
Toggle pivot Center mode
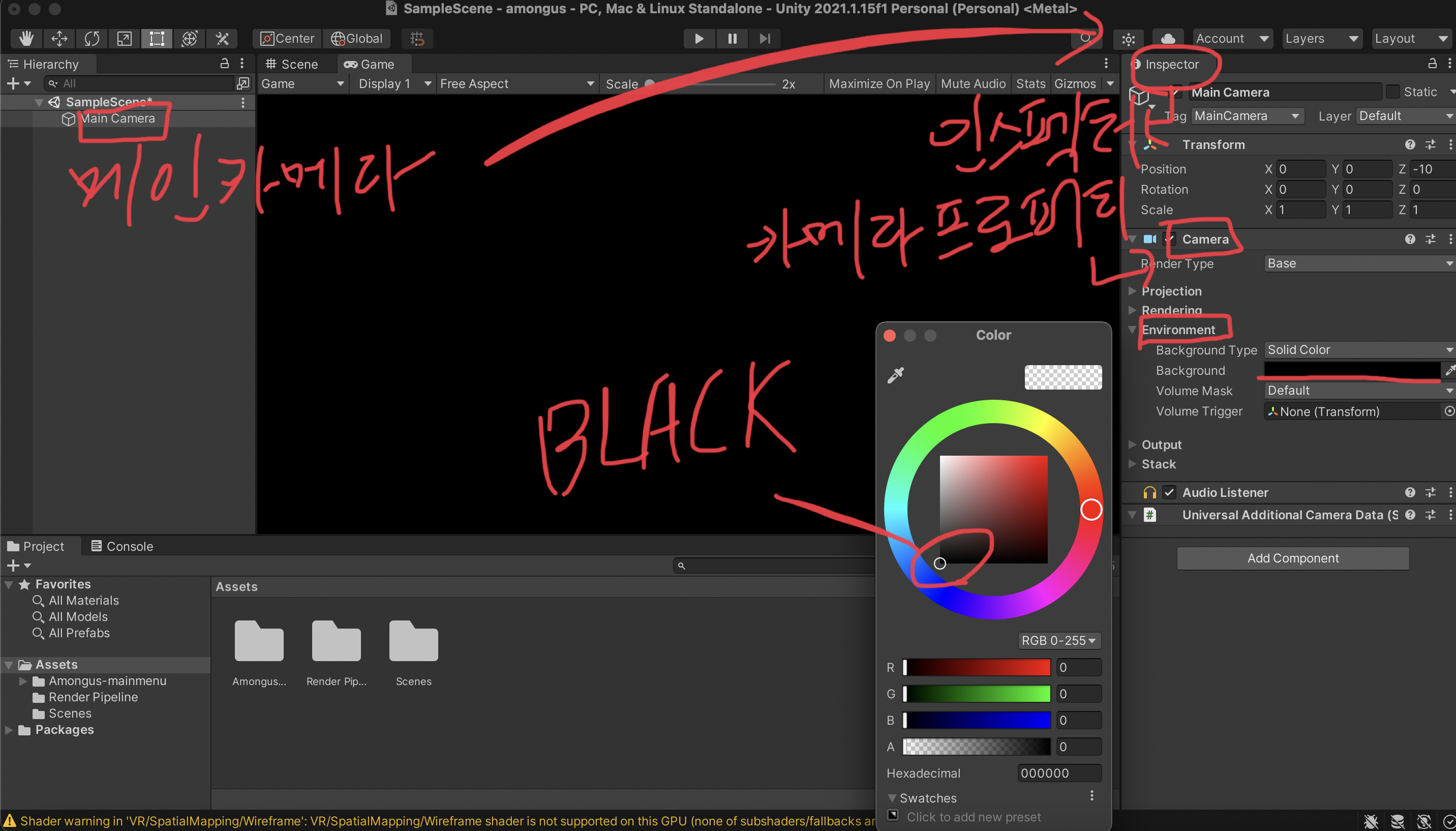coord(287,38)
